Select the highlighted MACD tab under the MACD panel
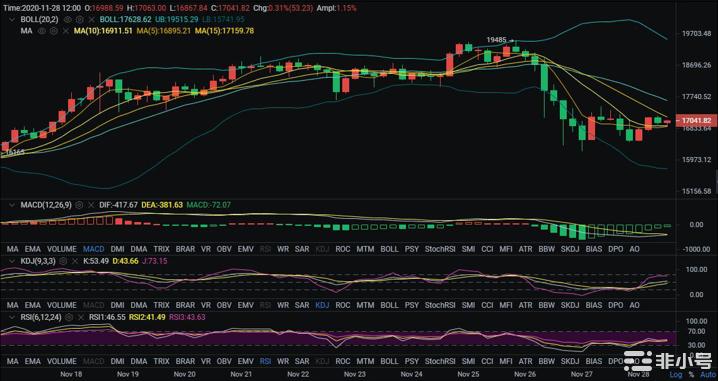Screen dimensions: 718x381 coord(93,249)
